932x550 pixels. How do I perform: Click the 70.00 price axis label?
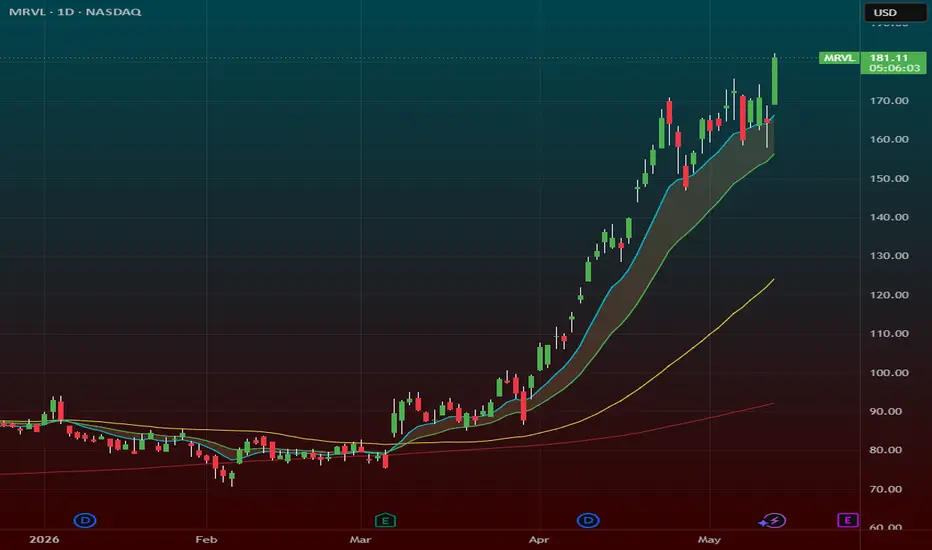(886, 489)
